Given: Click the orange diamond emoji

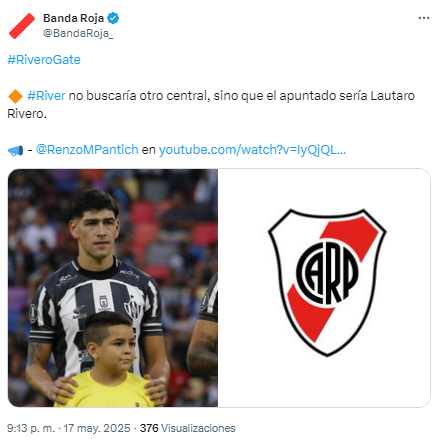Looking at the screenshot, I should (x=15, y=96).
